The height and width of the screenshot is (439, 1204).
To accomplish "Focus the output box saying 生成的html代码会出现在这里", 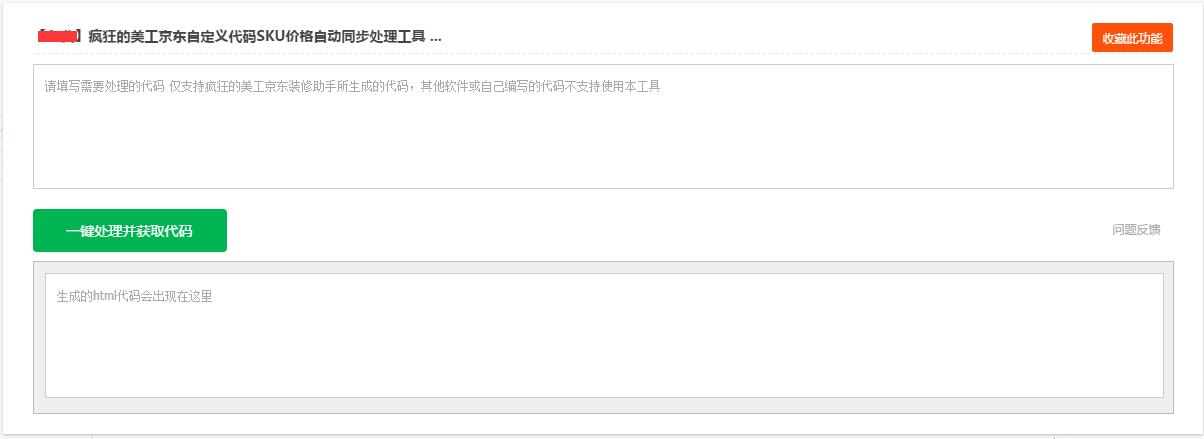I will tap(604, 335).
